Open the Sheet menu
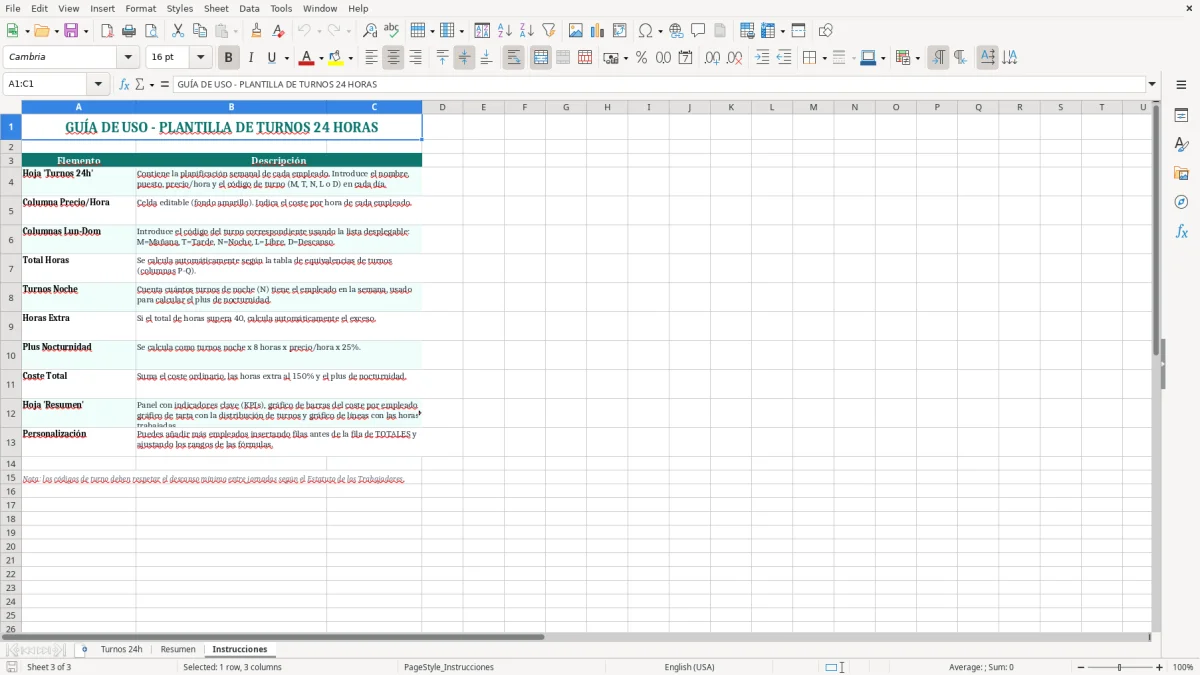The width and height of the screenshot is (1200, 675). (x=216, y=8)
